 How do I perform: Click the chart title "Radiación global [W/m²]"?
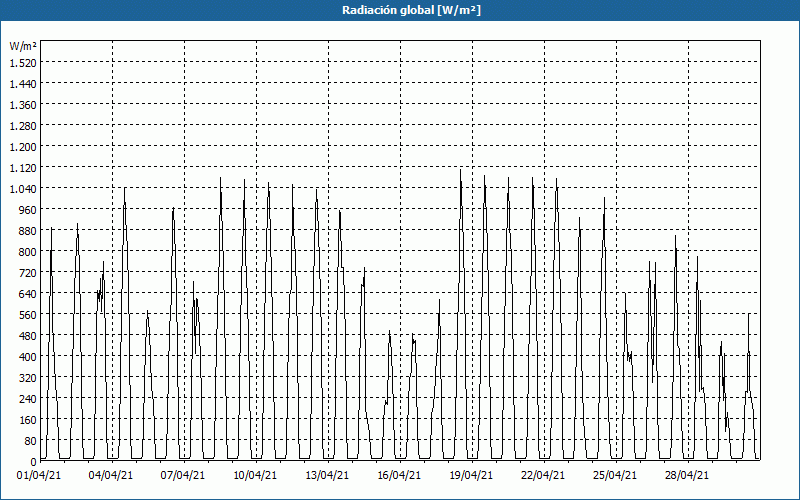click(411, 10)
